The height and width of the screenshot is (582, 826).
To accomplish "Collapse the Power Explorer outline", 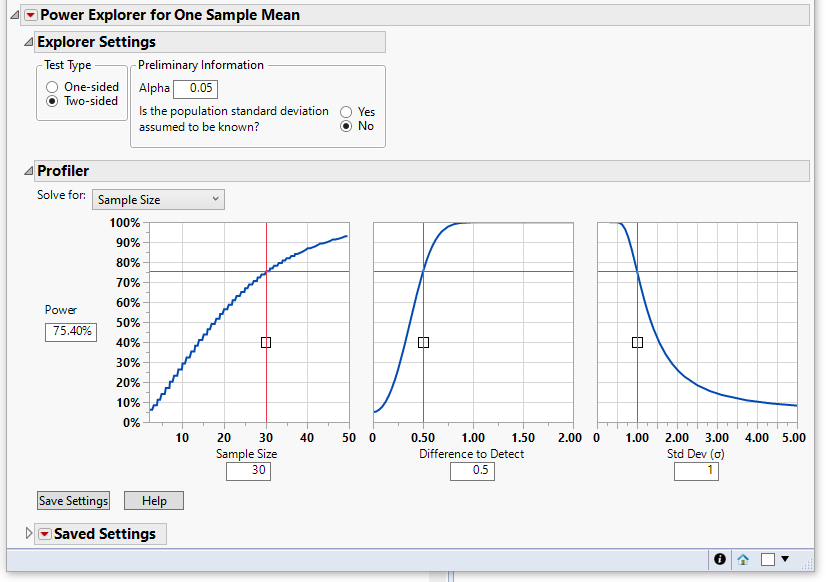I will (12, 16).
